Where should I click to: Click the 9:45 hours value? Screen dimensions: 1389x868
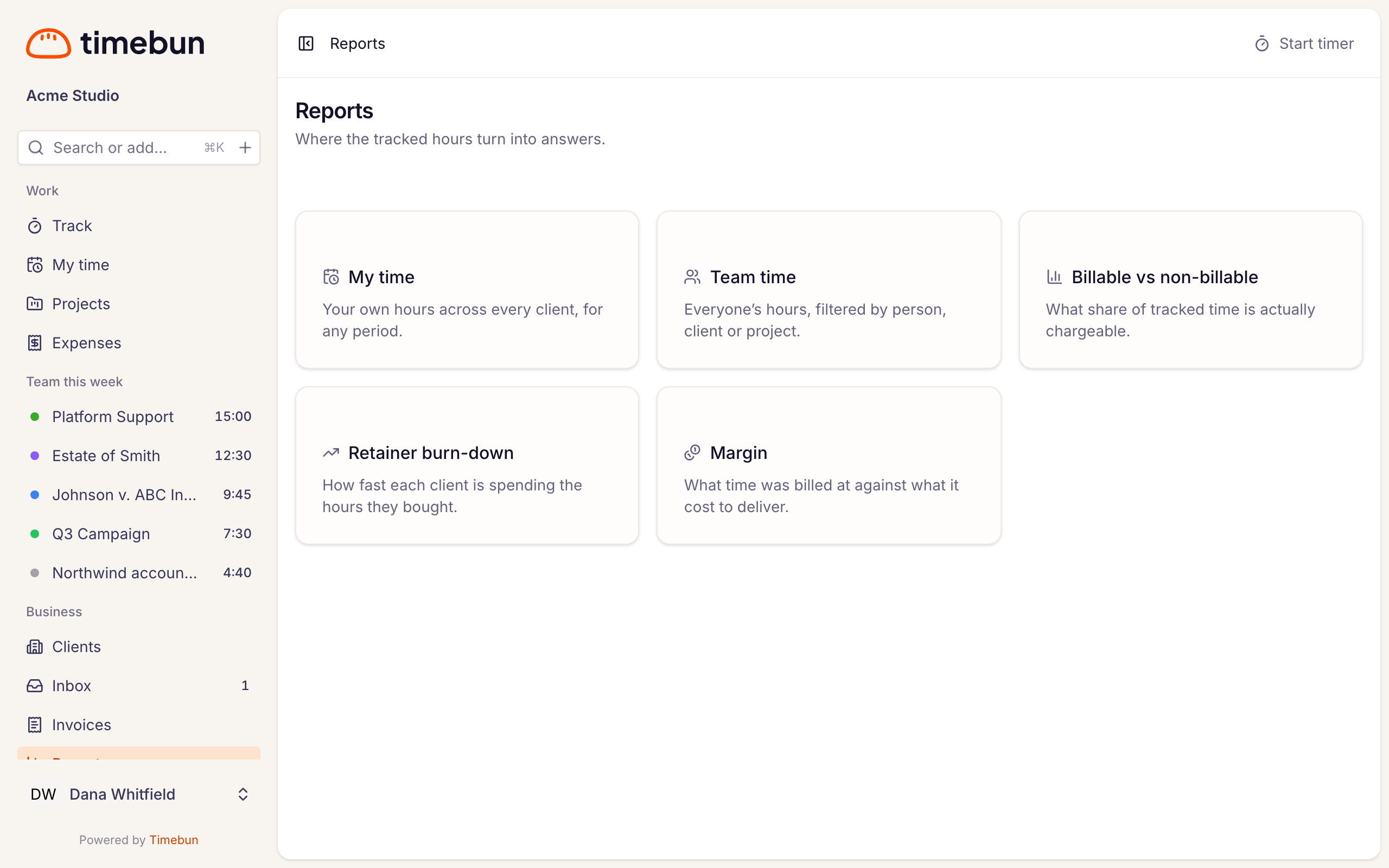[x=237, y=494]
